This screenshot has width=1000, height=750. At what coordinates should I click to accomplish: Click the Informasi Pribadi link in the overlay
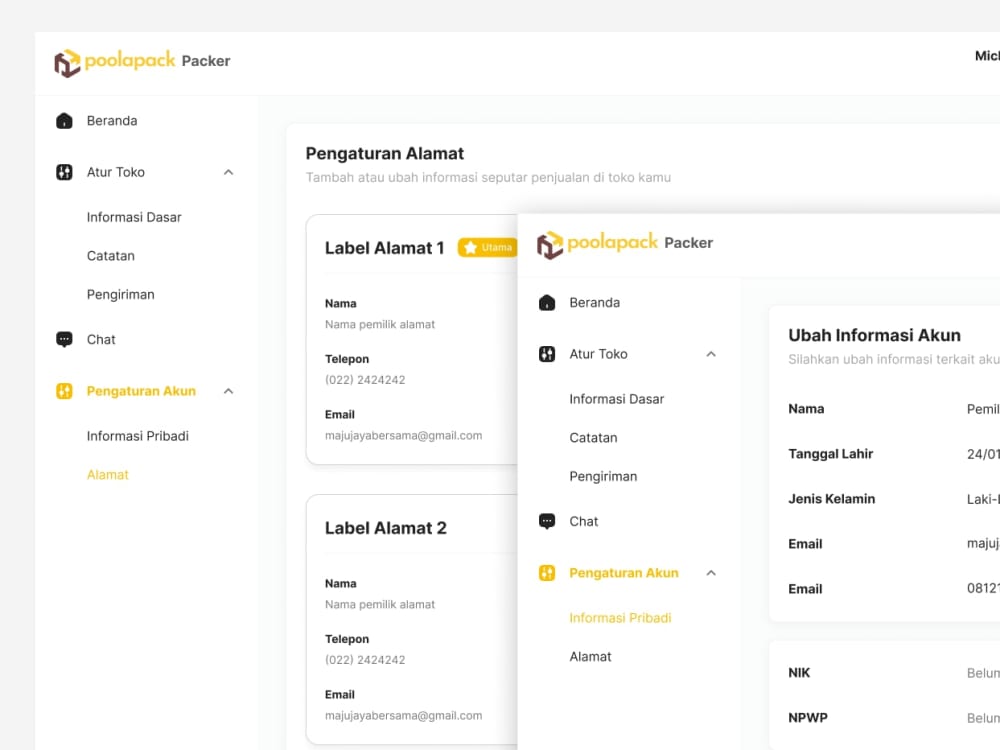coord(619,617)
